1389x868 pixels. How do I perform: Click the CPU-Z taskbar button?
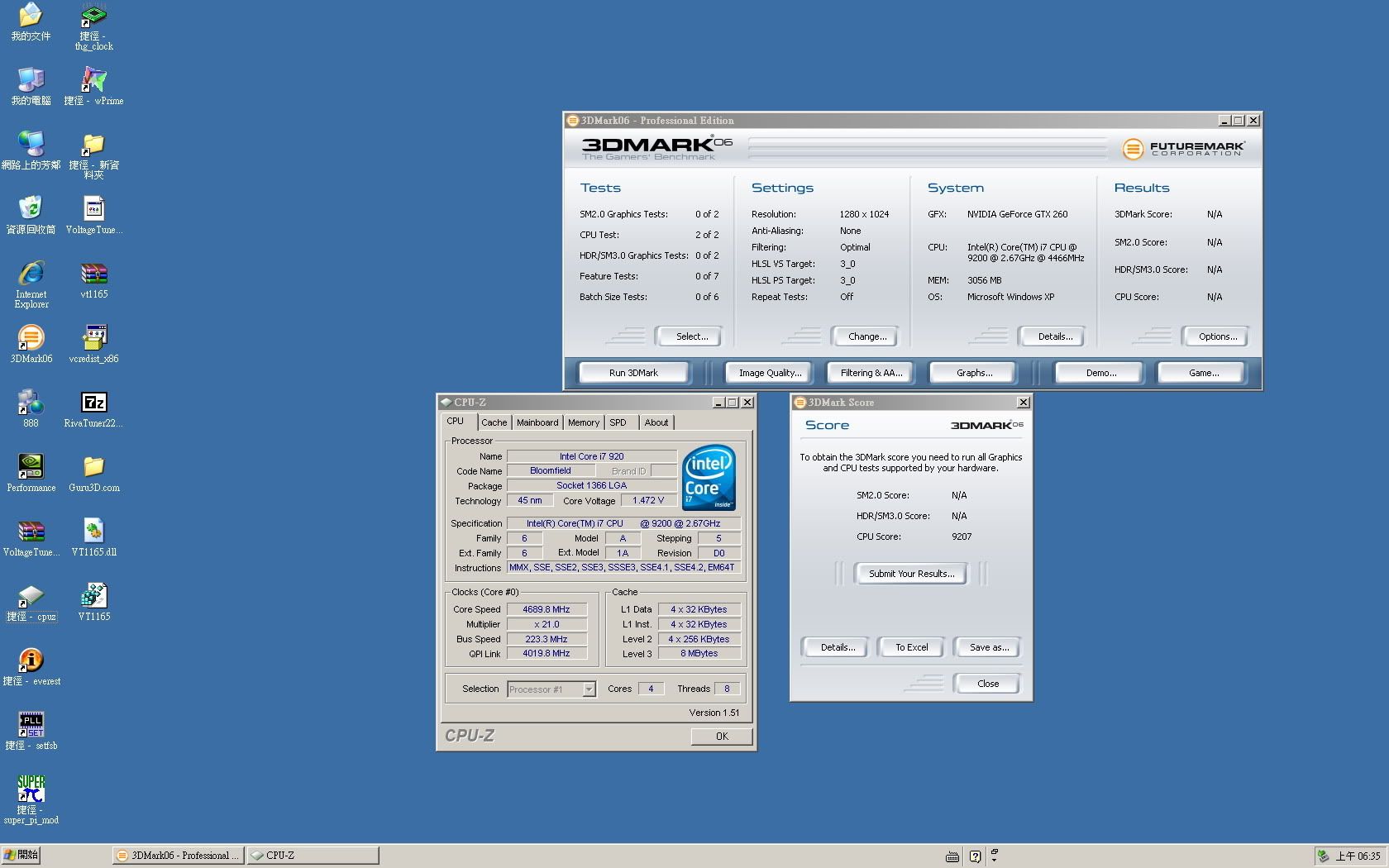(313, 856)
